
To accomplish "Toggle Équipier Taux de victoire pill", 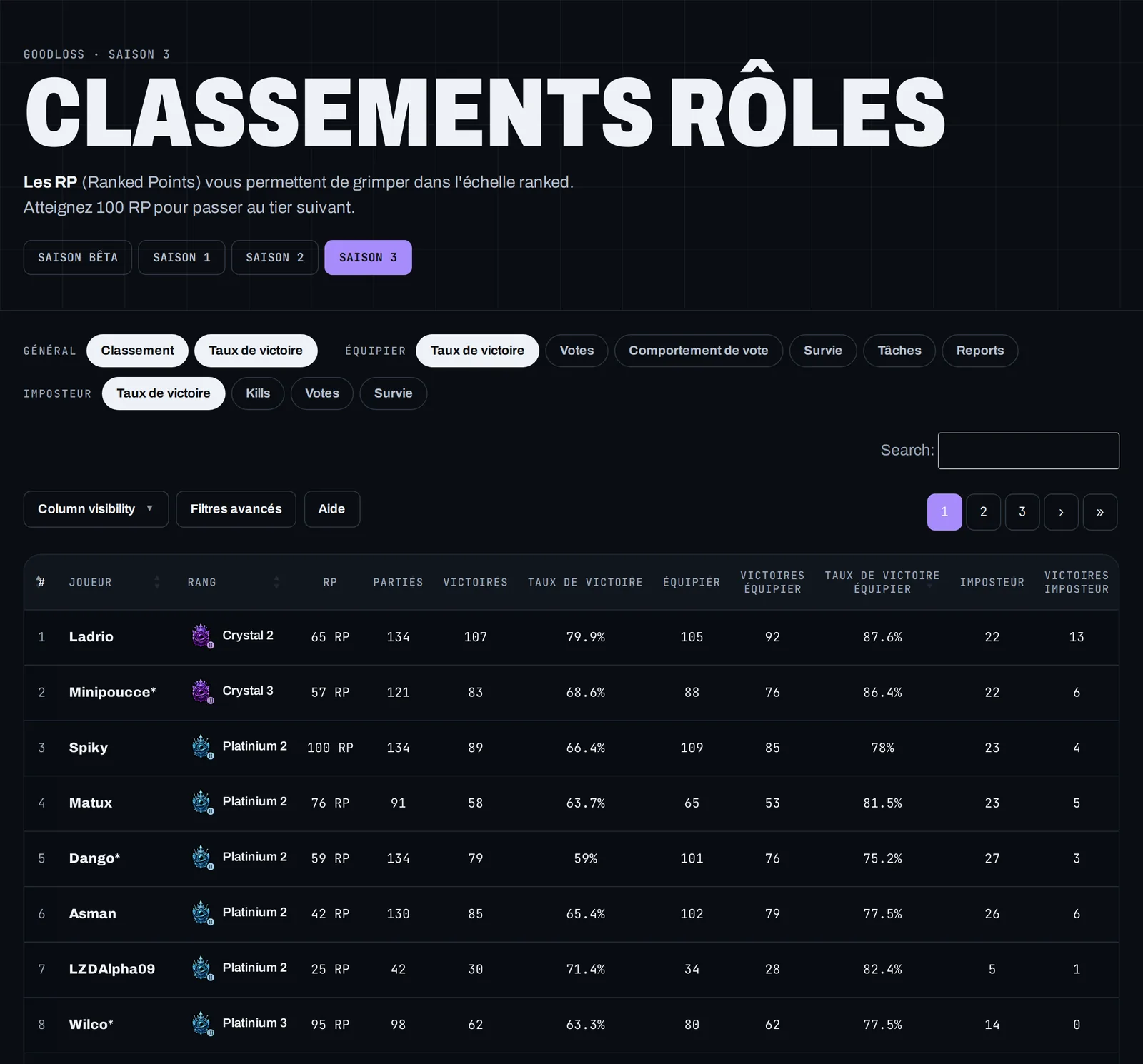I will [x=477, y=351].
